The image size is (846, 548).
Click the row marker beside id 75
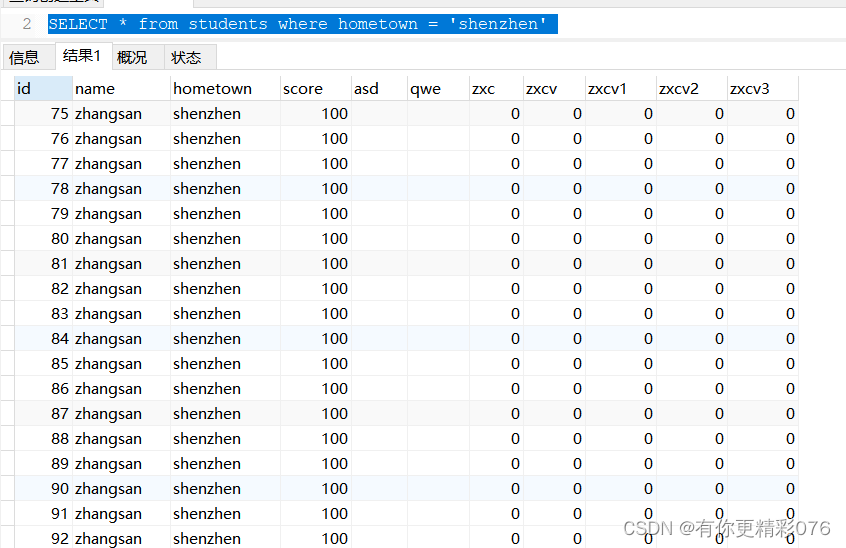click(8, 114)
